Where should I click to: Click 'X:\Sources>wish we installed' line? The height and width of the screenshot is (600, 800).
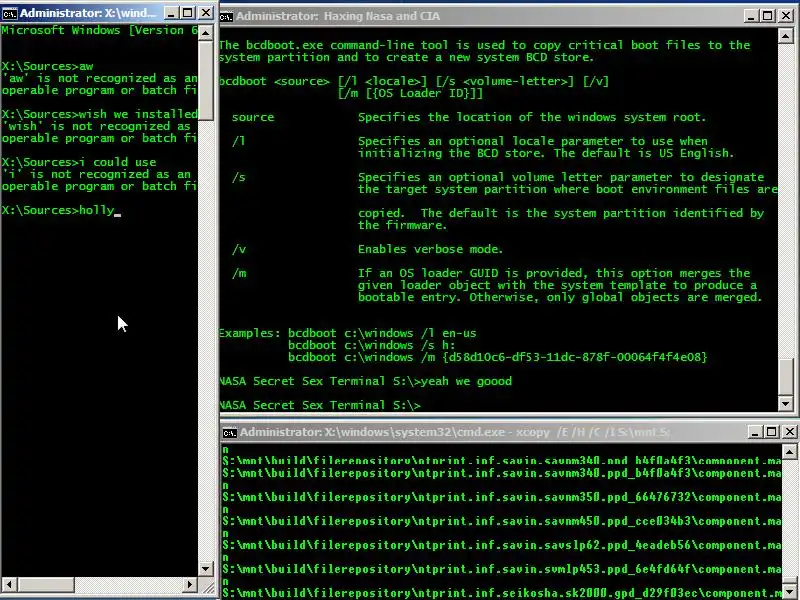[99, 114]
